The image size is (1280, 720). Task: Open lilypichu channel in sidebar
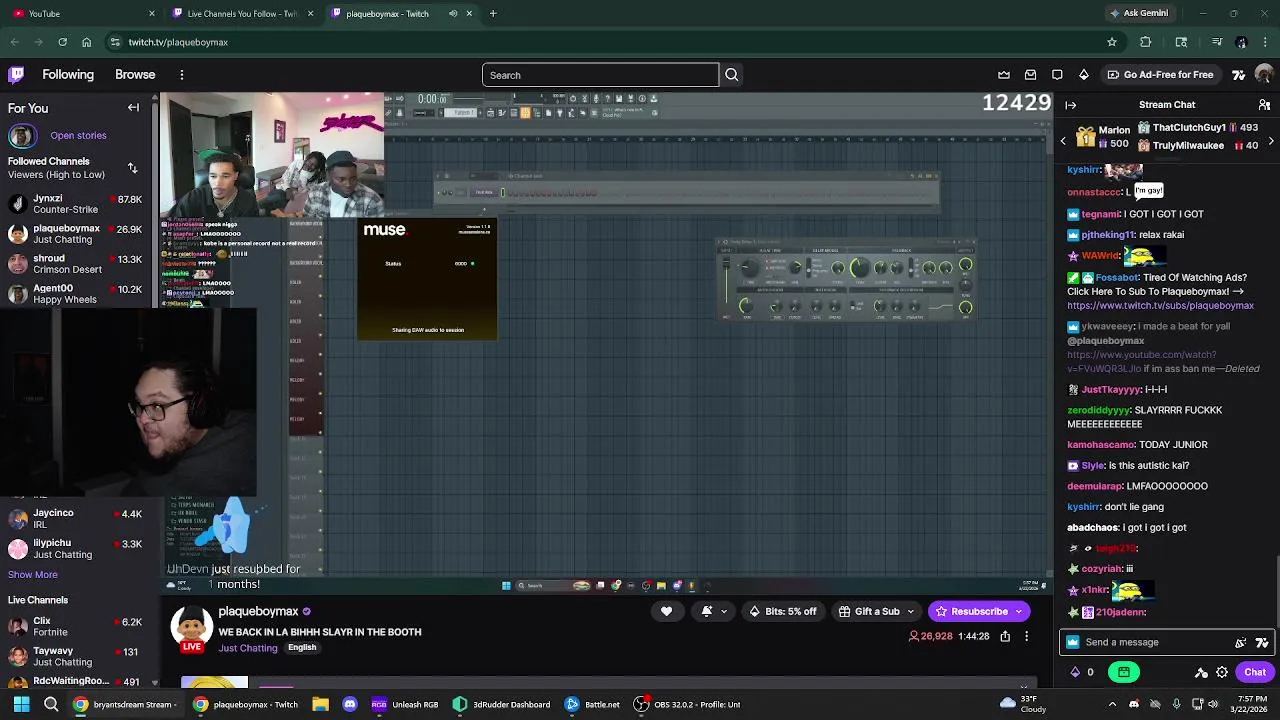(x=76, y=549)
